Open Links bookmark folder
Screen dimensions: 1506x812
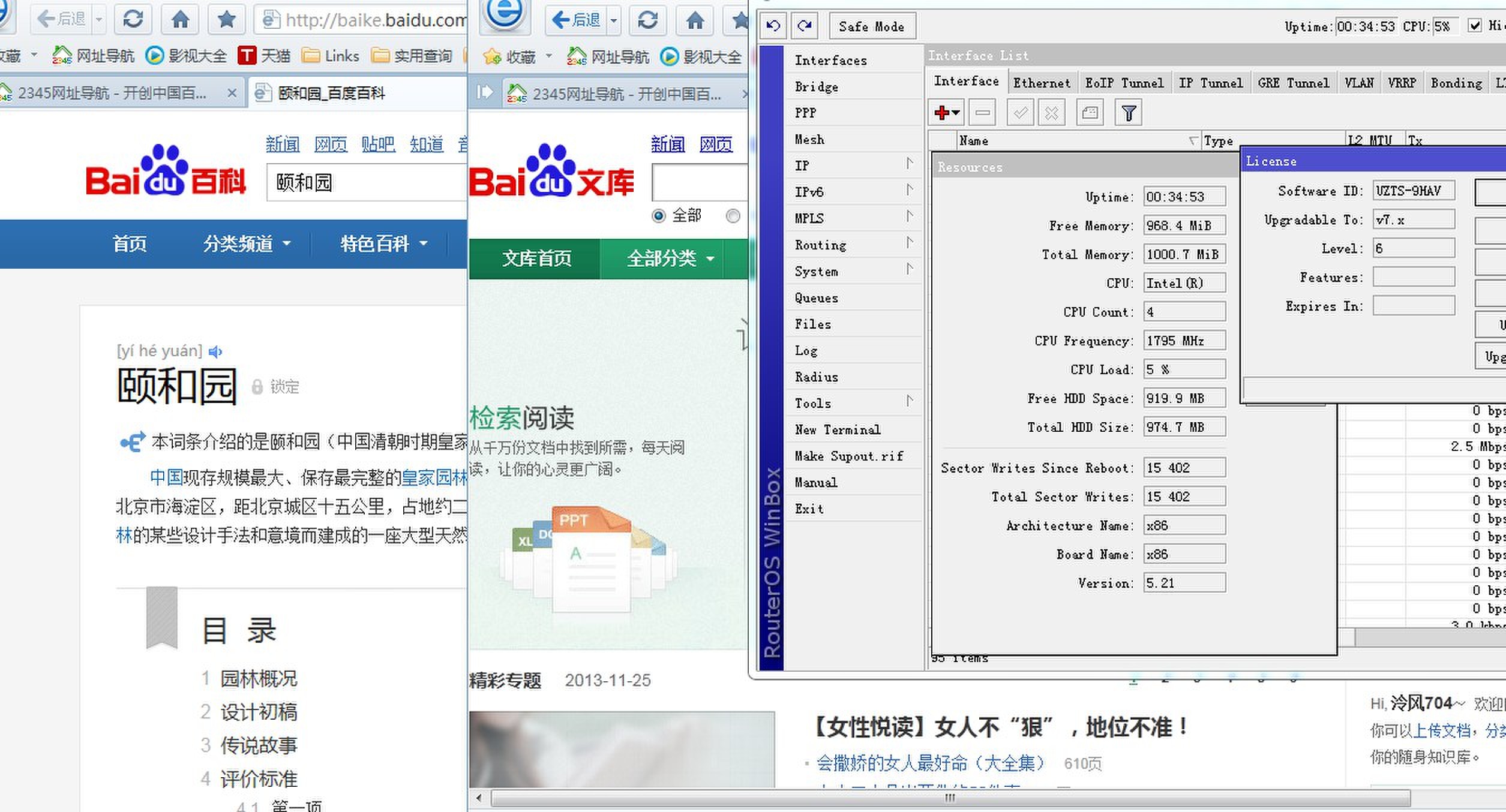331,56
